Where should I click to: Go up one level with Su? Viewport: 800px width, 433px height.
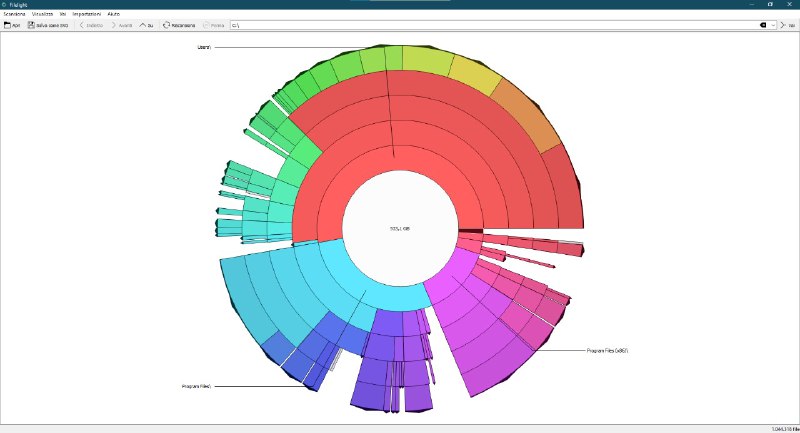click(141, 24)
